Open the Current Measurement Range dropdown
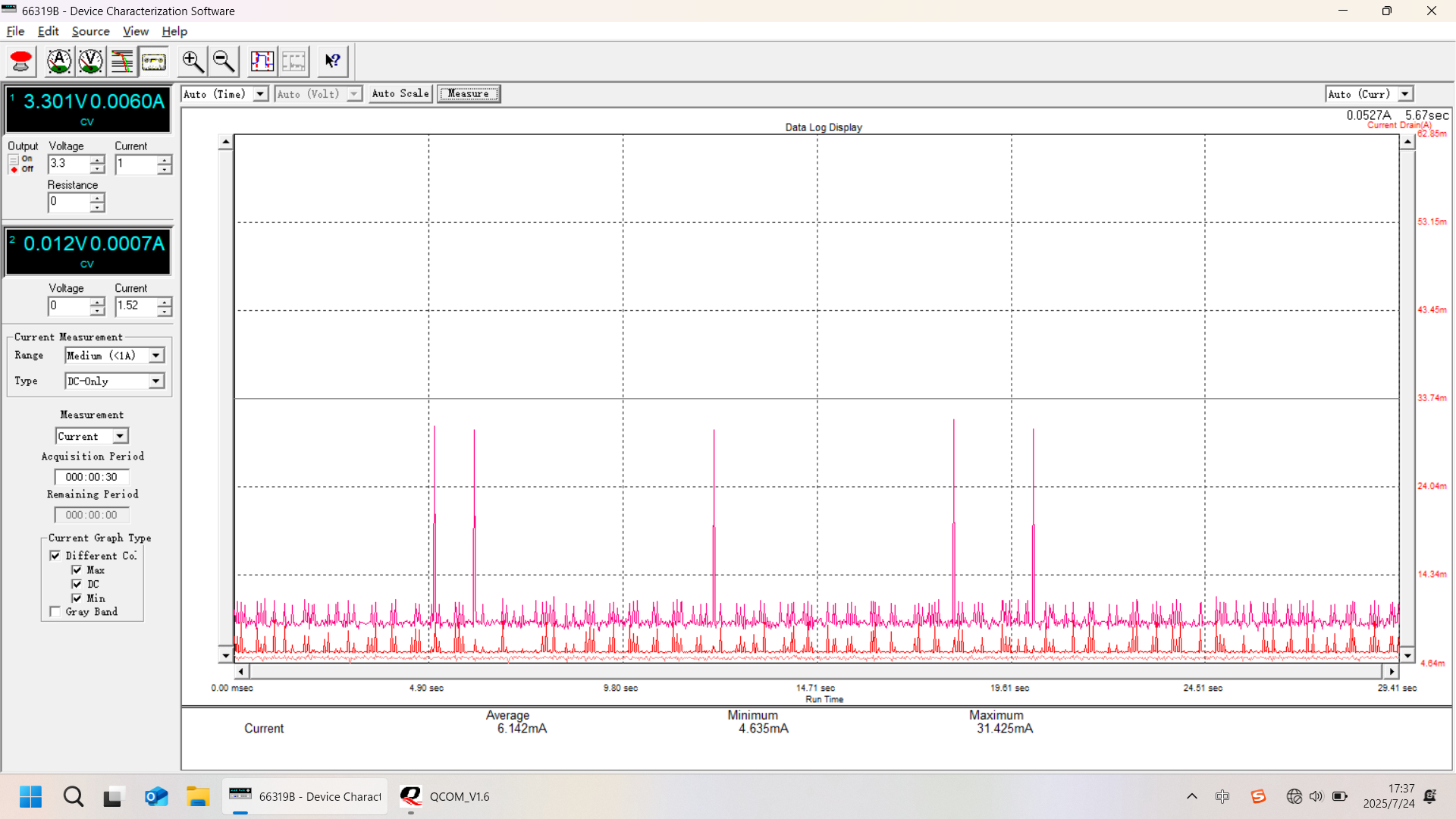The image size is (1456, 819). [x=155, y=355]
